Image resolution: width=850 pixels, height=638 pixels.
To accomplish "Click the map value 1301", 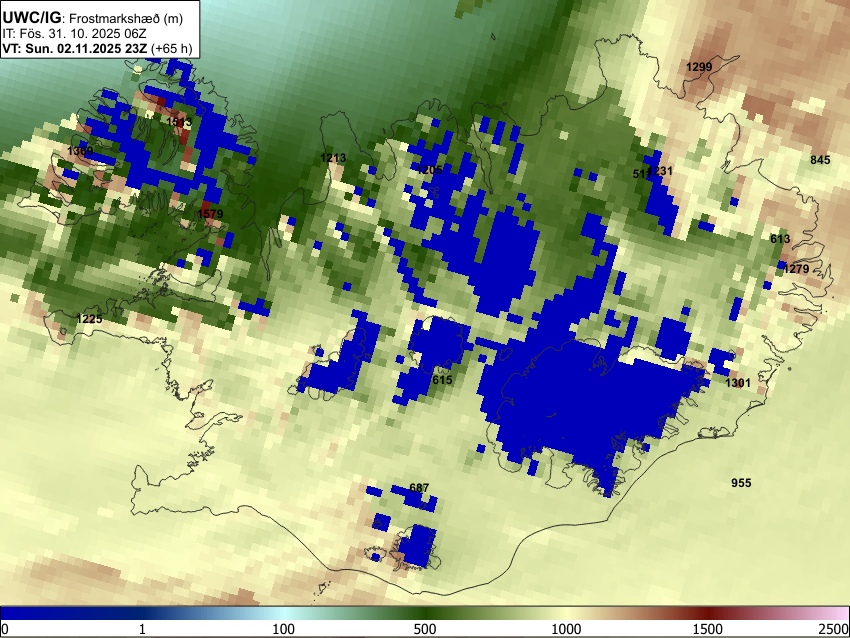I will coord(738,383).
